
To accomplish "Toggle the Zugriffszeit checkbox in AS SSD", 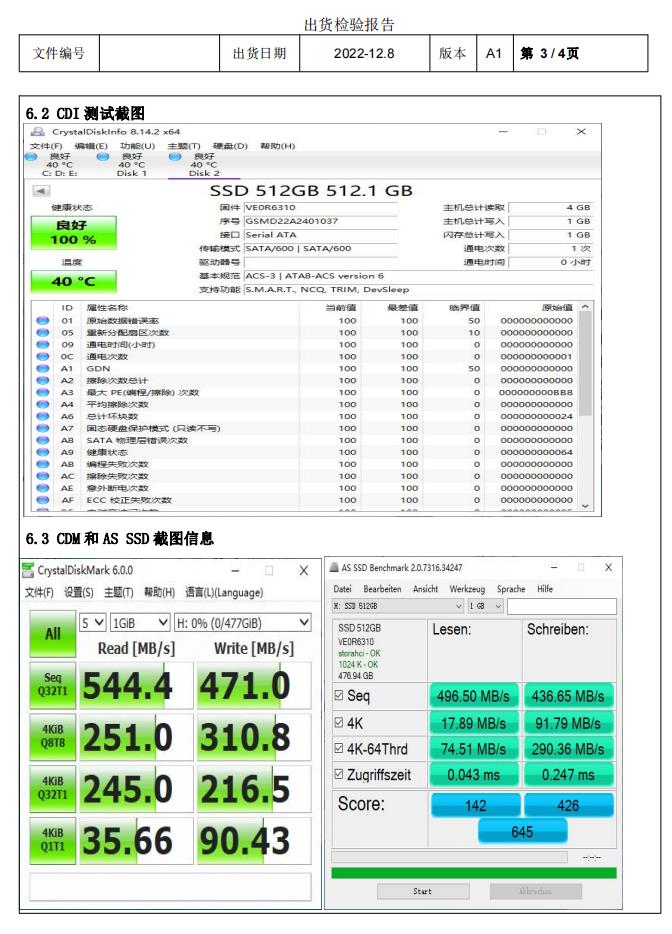I will point(339,774).
